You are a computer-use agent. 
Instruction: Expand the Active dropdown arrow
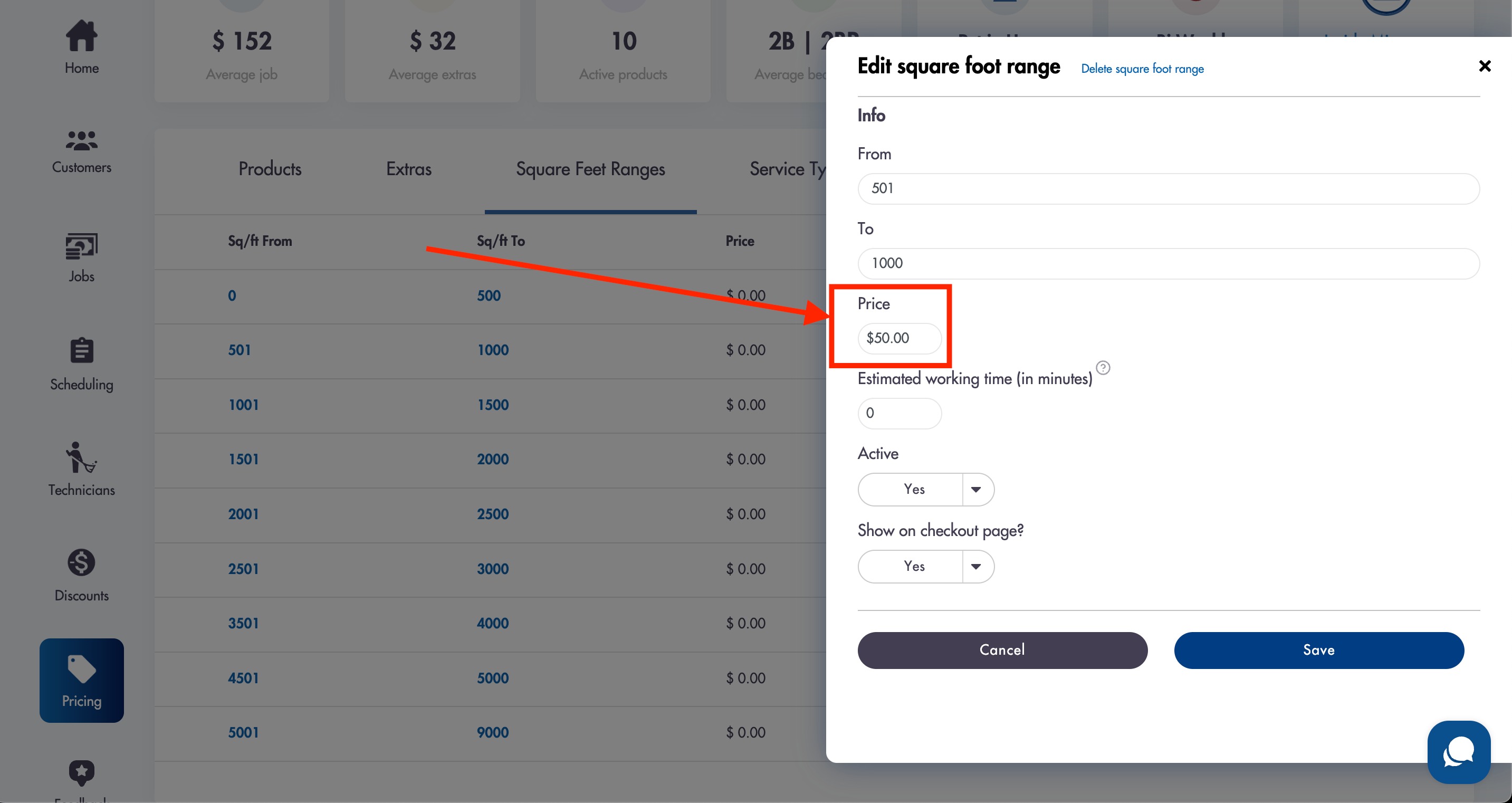977,489
